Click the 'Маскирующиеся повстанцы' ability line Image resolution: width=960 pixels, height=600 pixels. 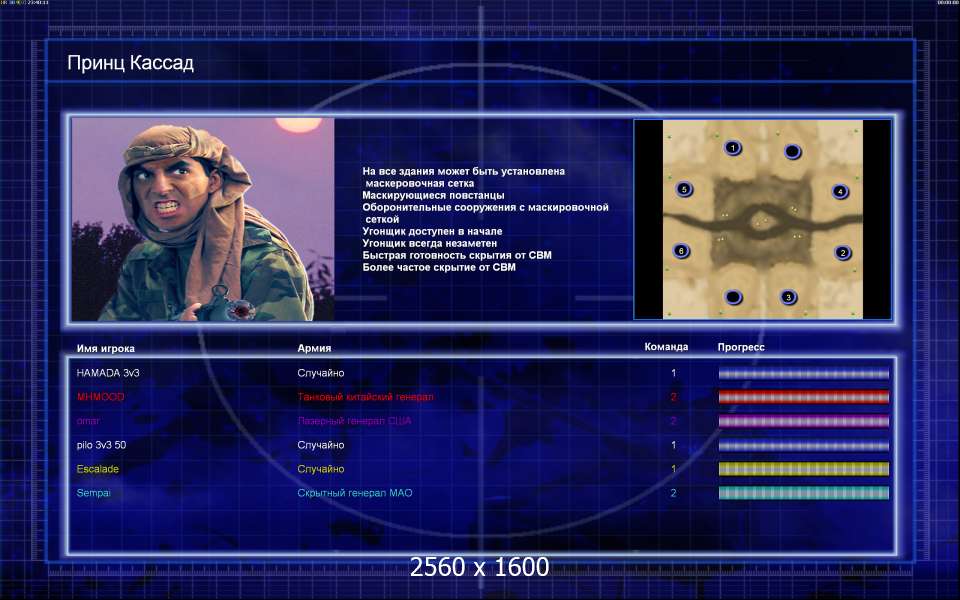pos(433,195)
